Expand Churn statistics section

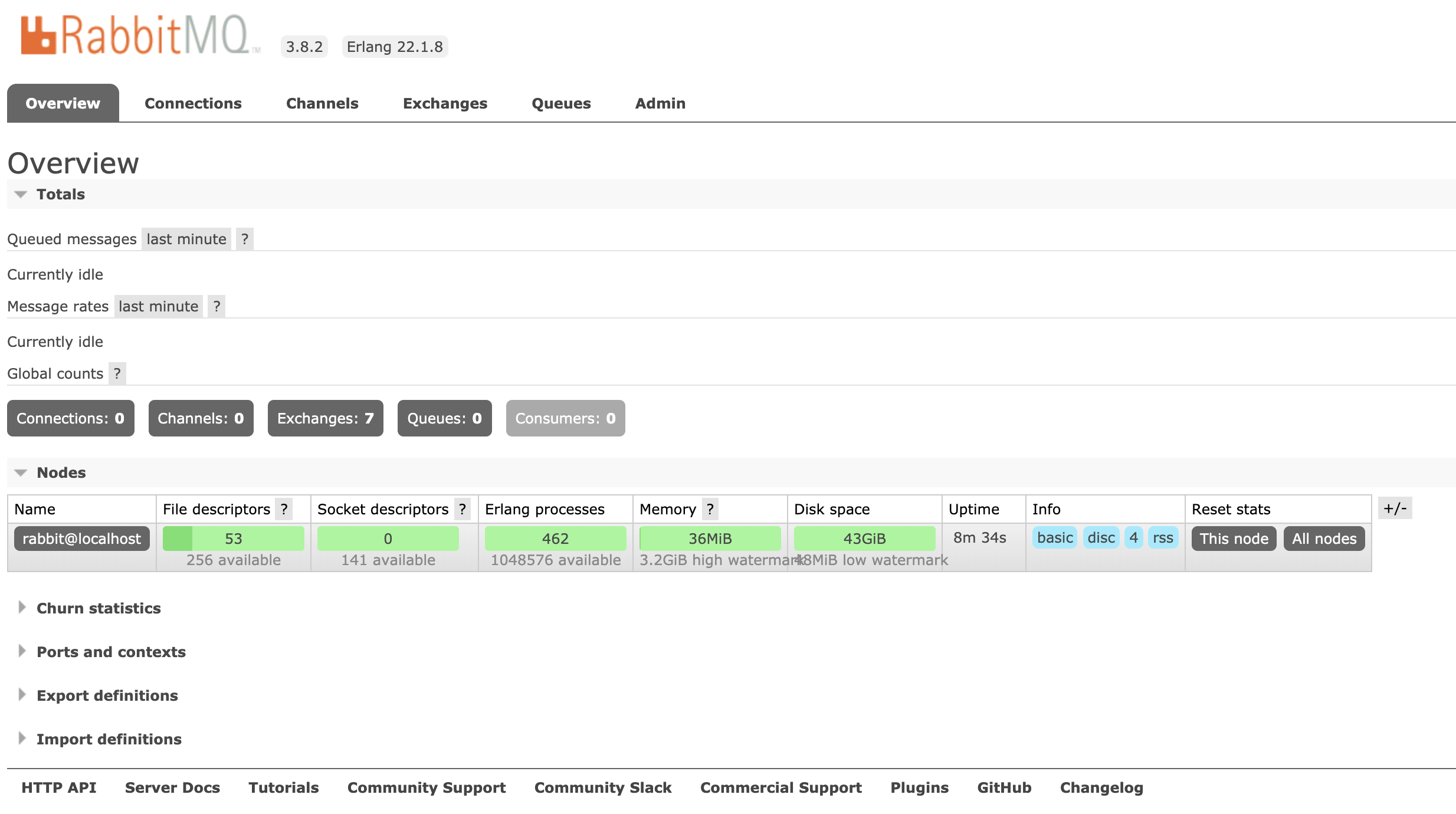pyautogui.click(x=98, y=608)
